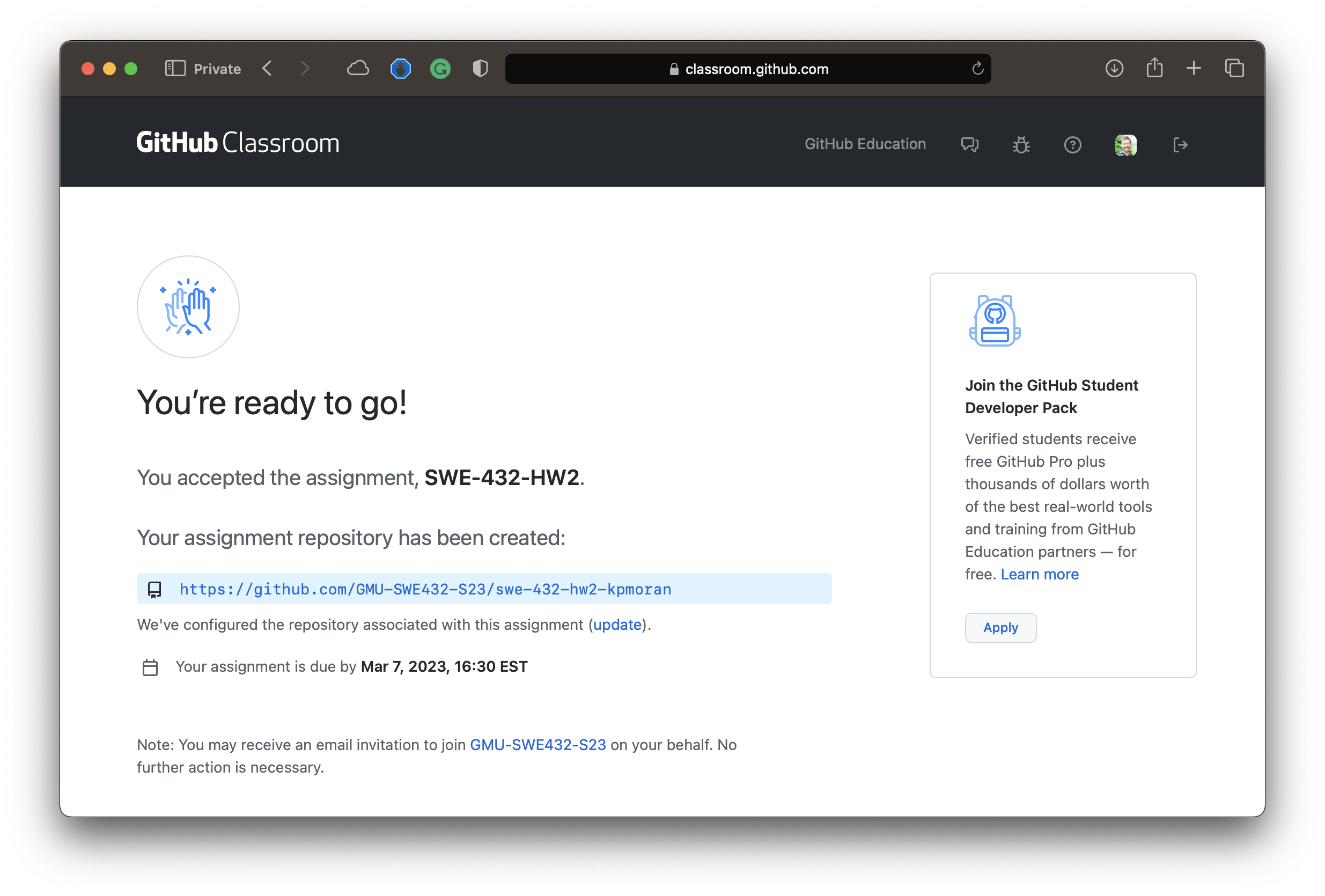Click the GitHub Classroom home logo
This screenshot has height=896, width=1325.
pos(237,142)
